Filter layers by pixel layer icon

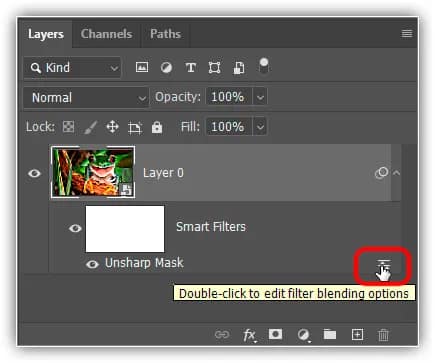[142, 68]
